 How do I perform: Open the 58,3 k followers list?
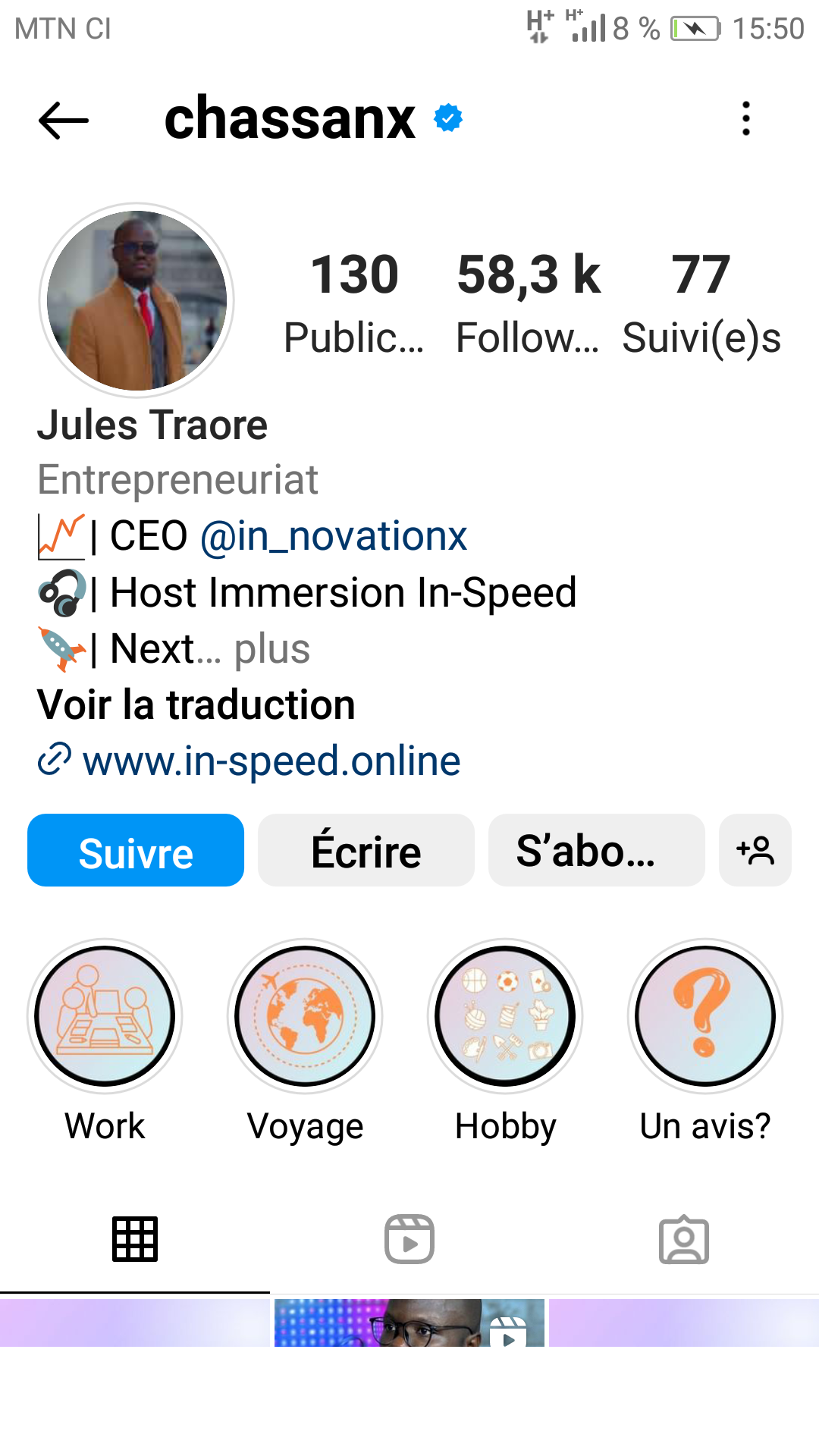(529, 303)
